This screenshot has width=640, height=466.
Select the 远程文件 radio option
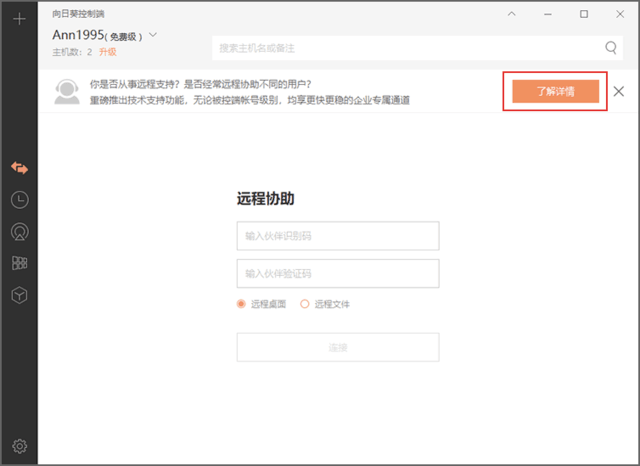(305, 304)
